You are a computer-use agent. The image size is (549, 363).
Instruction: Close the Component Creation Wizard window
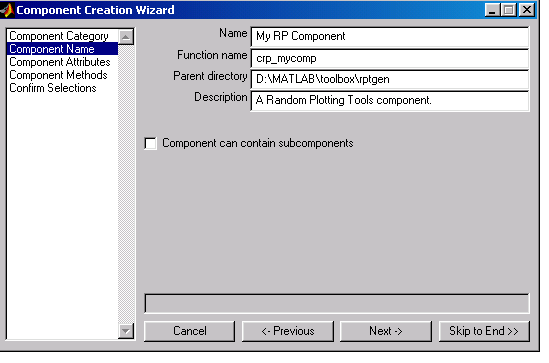(x=527, y=10)
